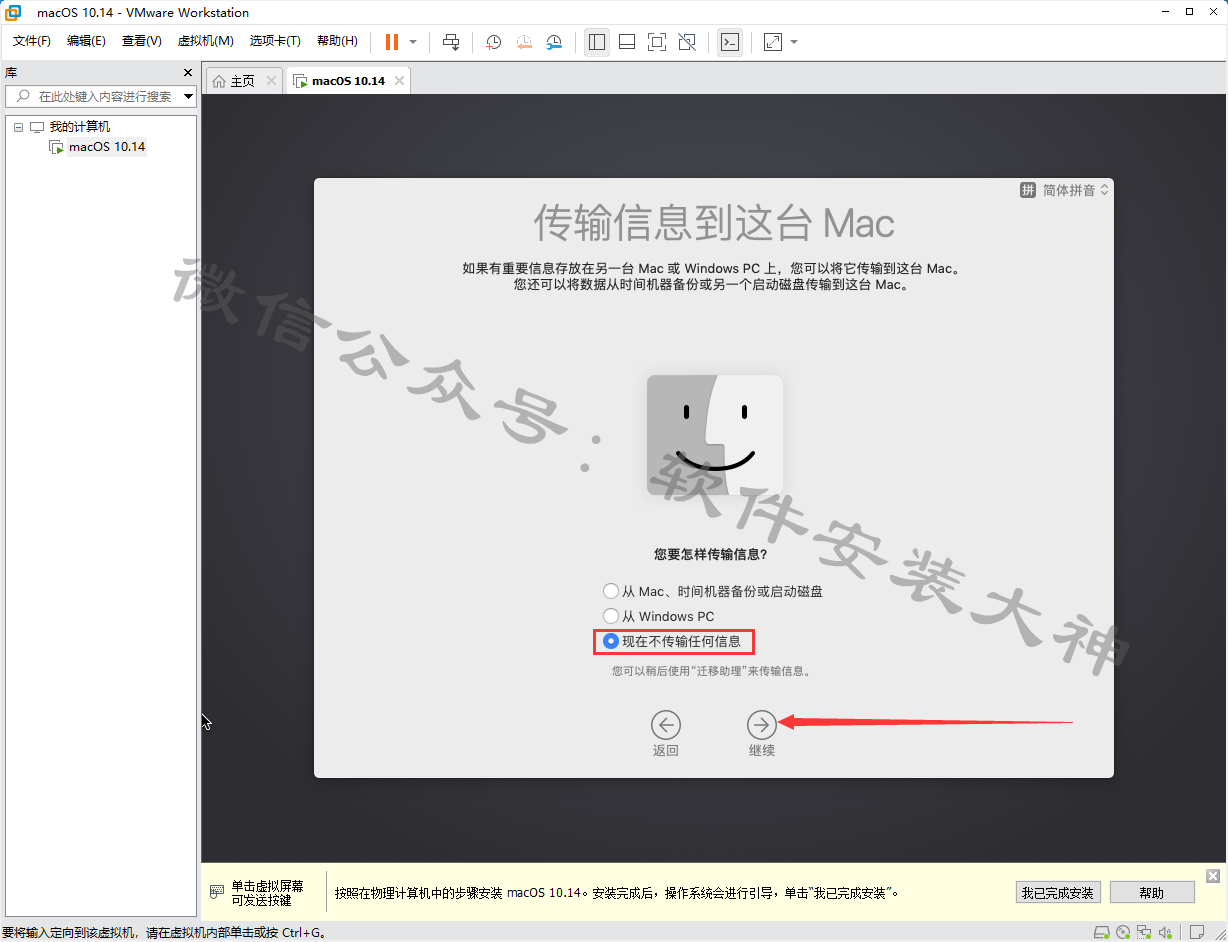Close the macOS 10.14 tab

click(x=399, y=81)
